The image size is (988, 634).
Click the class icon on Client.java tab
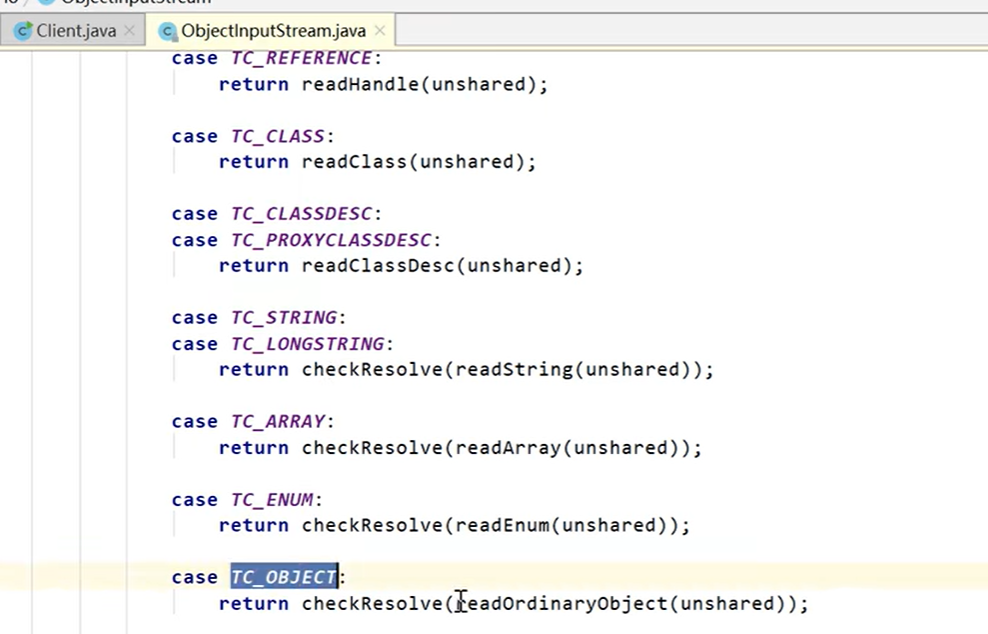(x=23, y=31)
